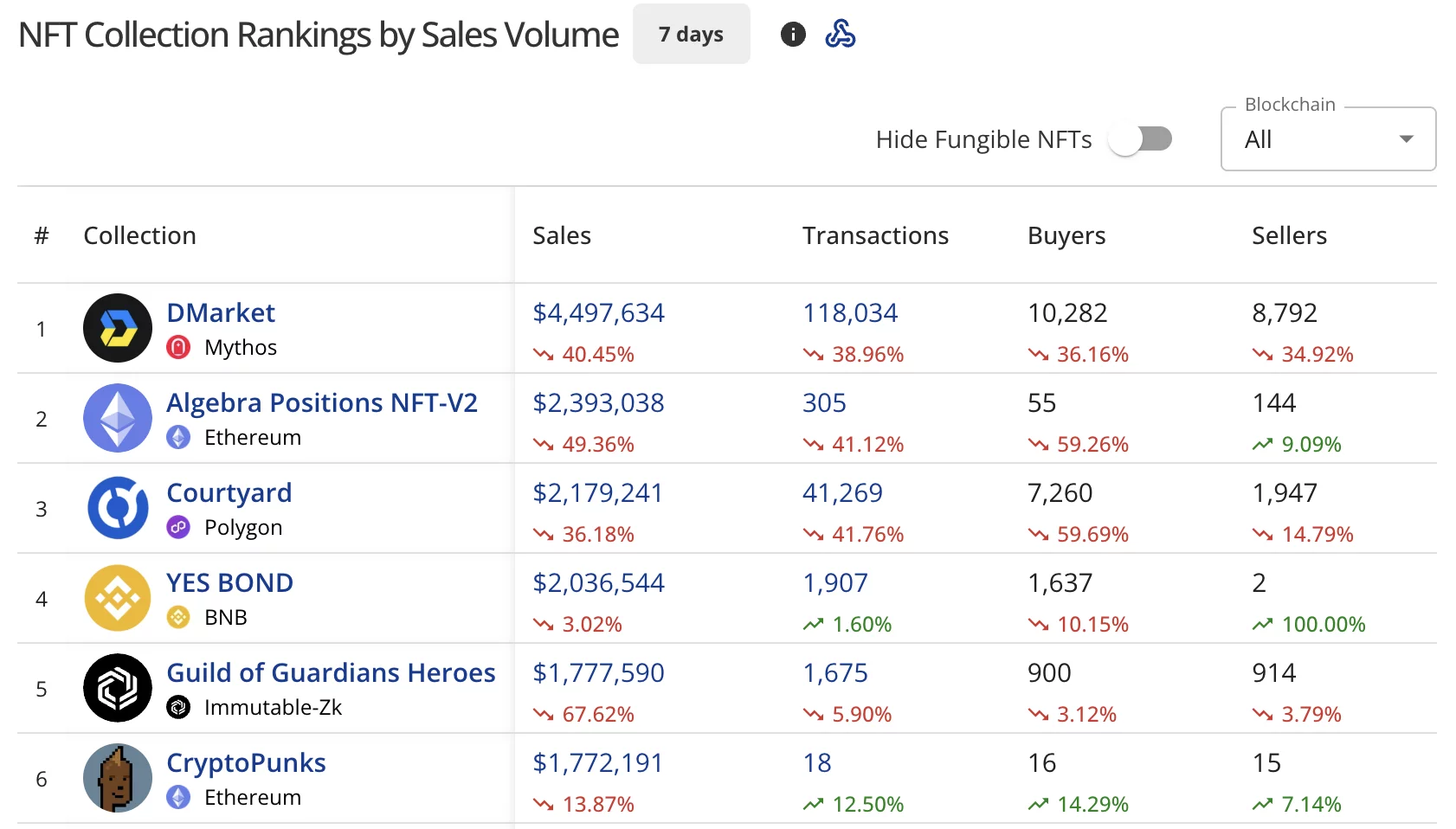Viewport: 1456px width, 829px height.
Task: Expand the Blockchain selector arrow
Action: 1407,138
